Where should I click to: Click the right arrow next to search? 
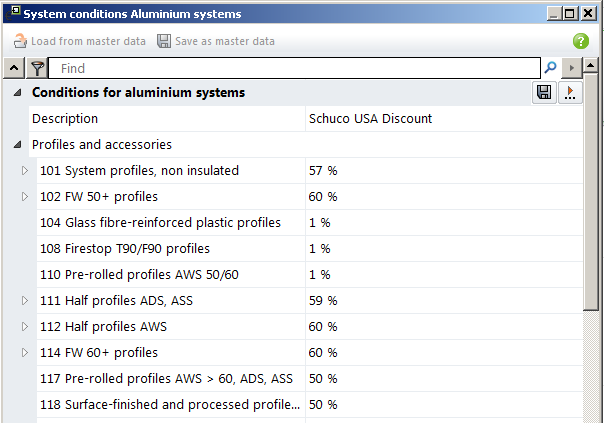pyautogui.click(x=571, y=68)
